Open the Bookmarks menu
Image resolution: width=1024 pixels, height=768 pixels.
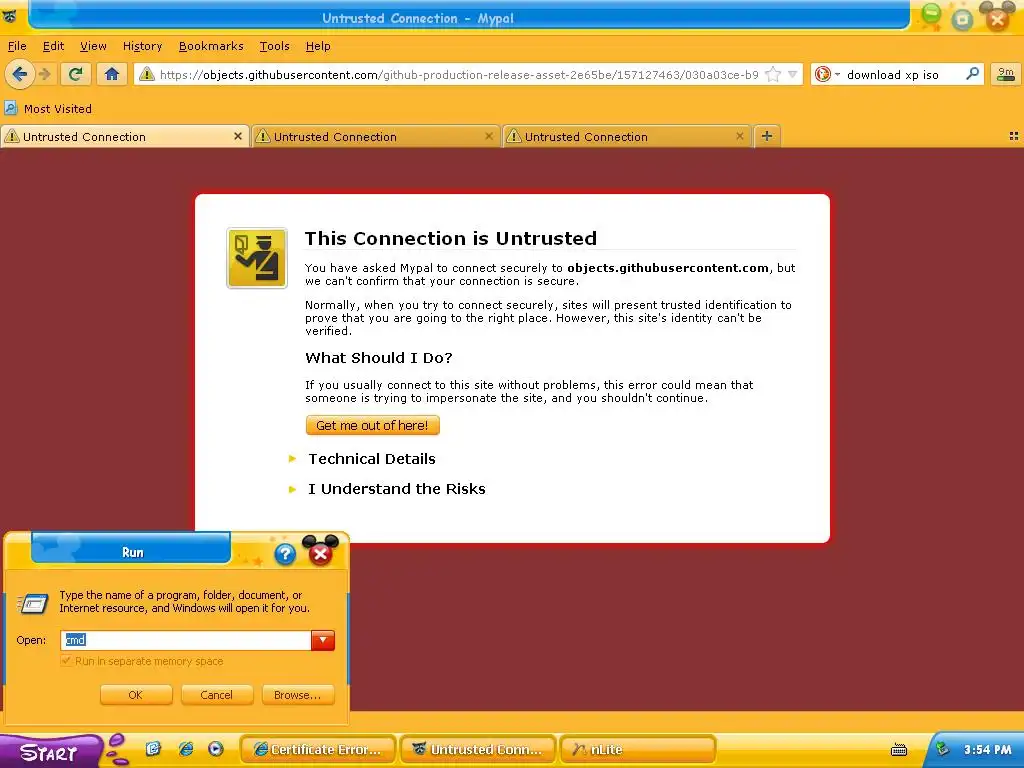coord(211,46)
